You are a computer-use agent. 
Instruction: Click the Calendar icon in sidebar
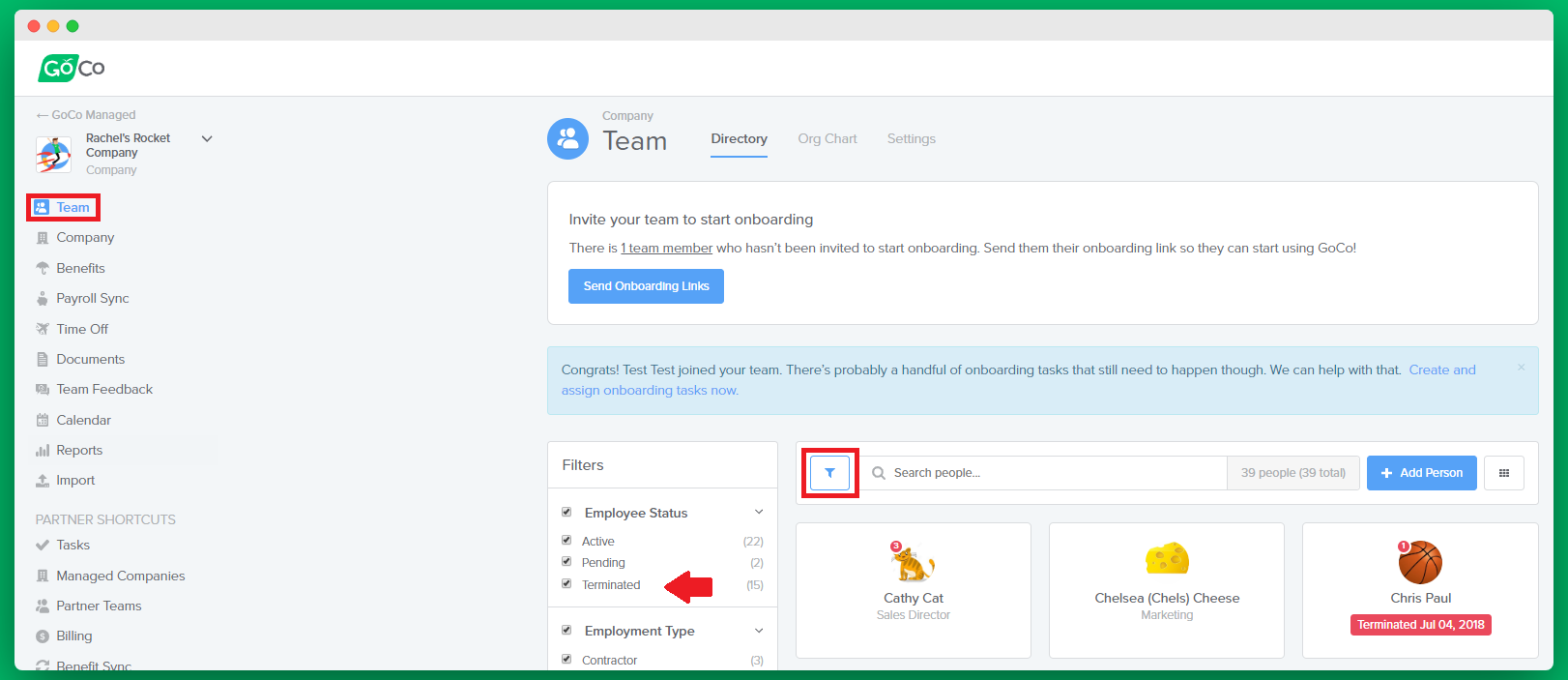pyautogui.click(x=43, y=420)
